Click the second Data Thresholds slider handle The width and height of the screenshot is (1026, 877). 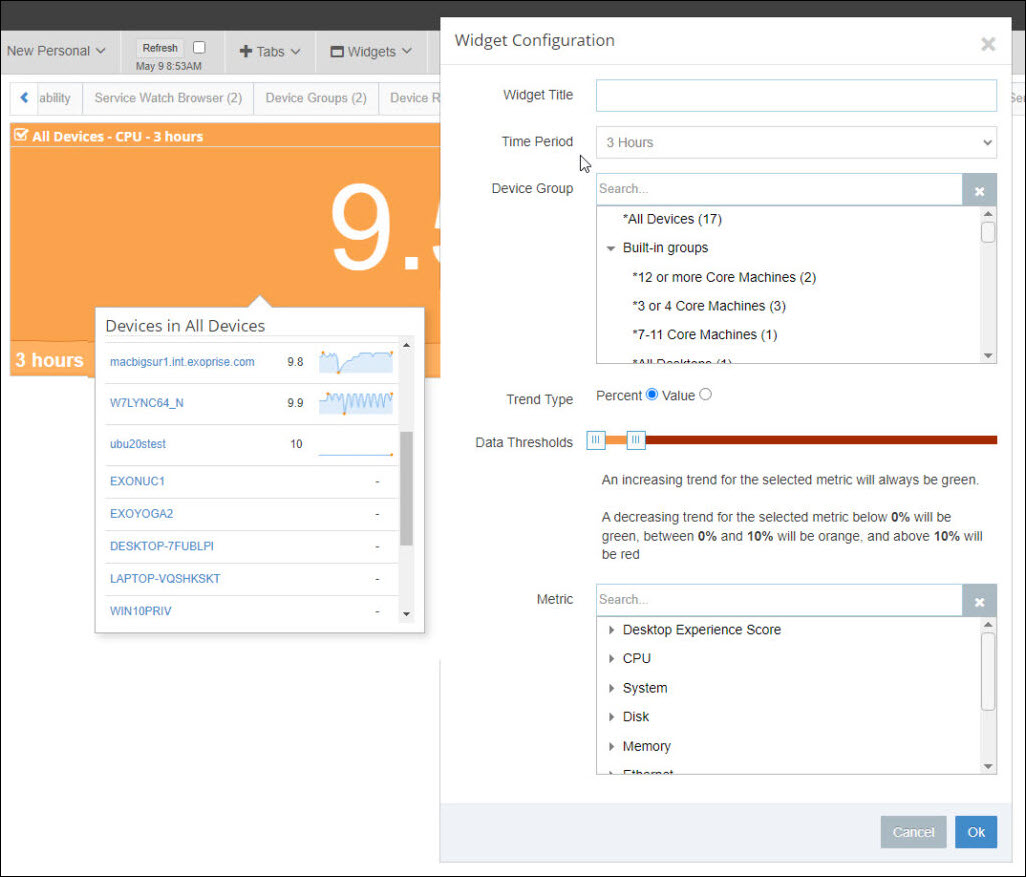(635, 440)
